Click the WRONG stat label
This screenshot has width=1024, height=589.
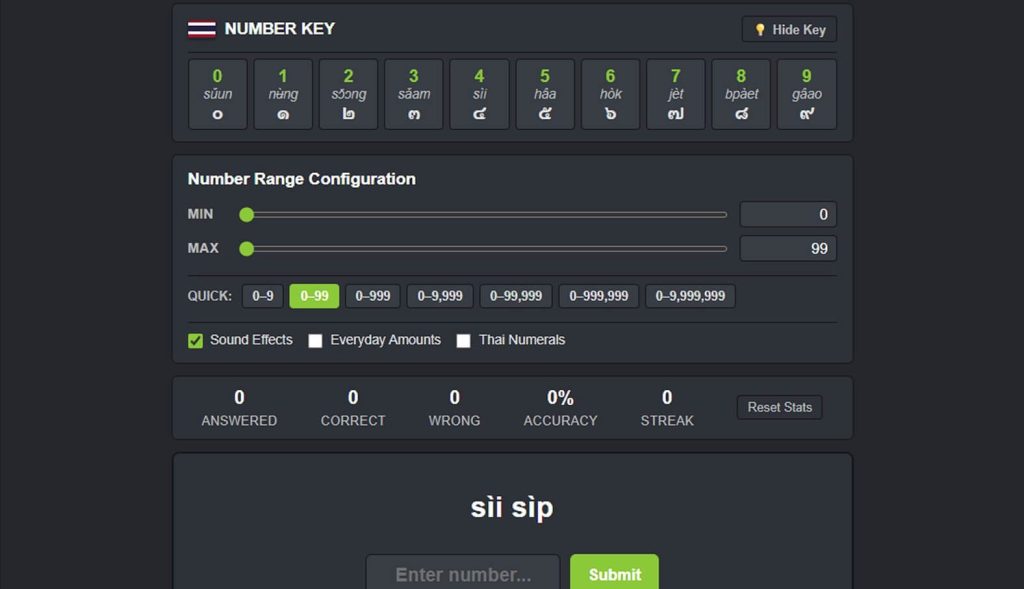pyautogui.click(x=455, y=421)
